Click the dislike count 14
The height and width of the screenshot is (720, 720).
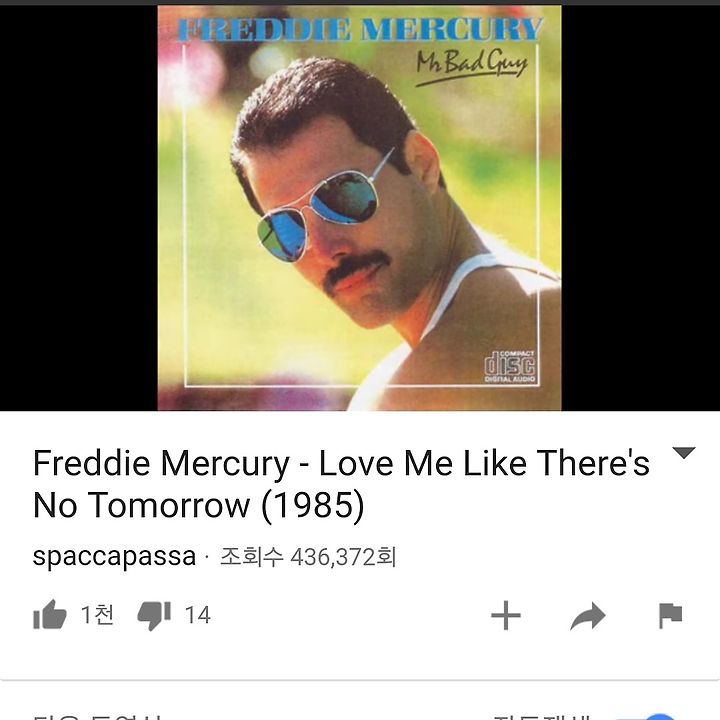click(198, 615)
